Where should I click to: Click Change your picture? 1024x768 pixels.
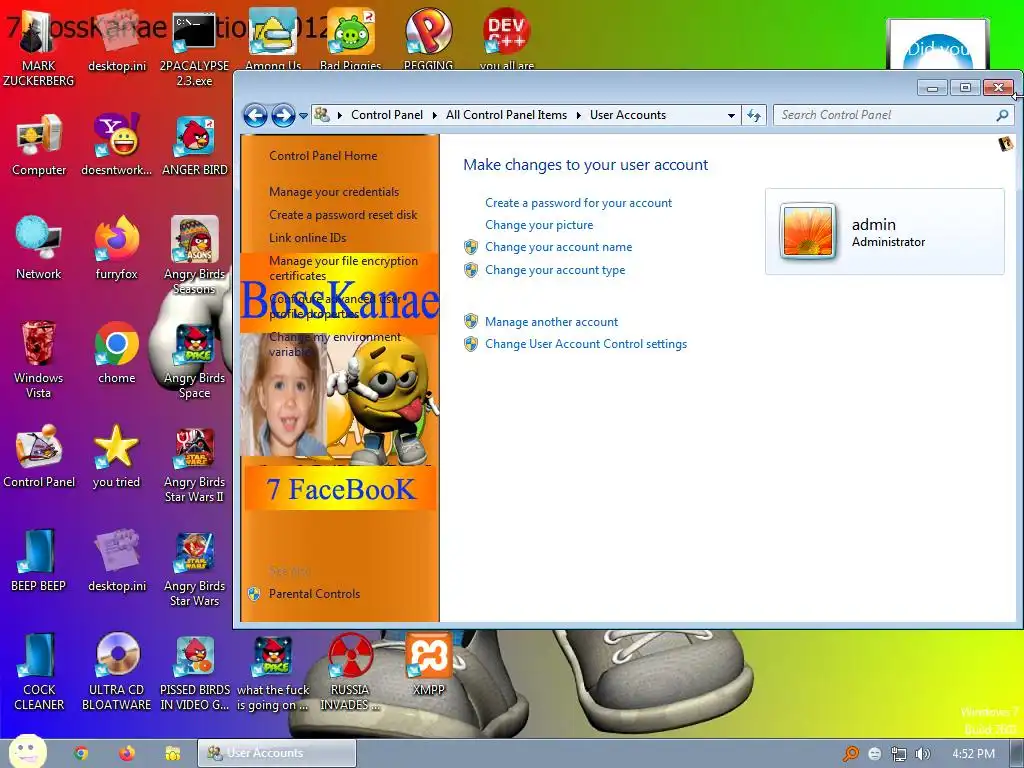pyautogui.click(x=539, y=225)
